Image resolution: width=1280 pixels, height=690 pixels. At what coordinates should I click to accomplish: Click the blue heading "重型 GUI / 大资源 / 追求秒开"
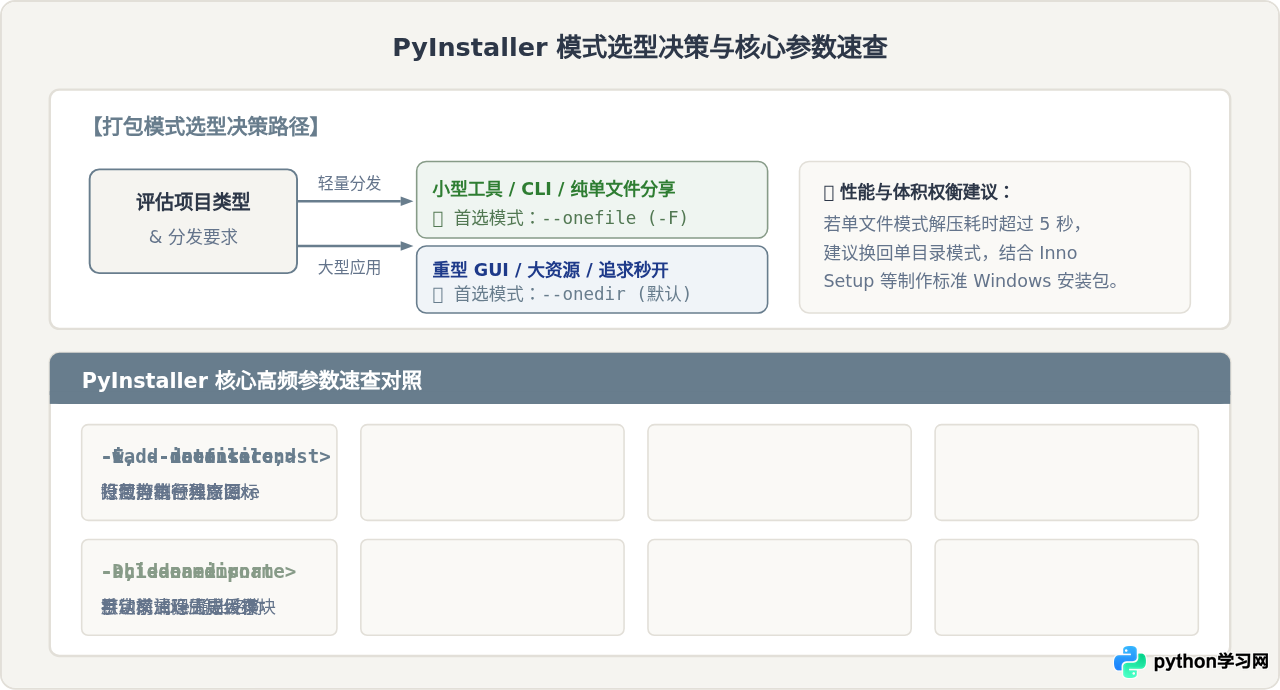coord(550,270)
